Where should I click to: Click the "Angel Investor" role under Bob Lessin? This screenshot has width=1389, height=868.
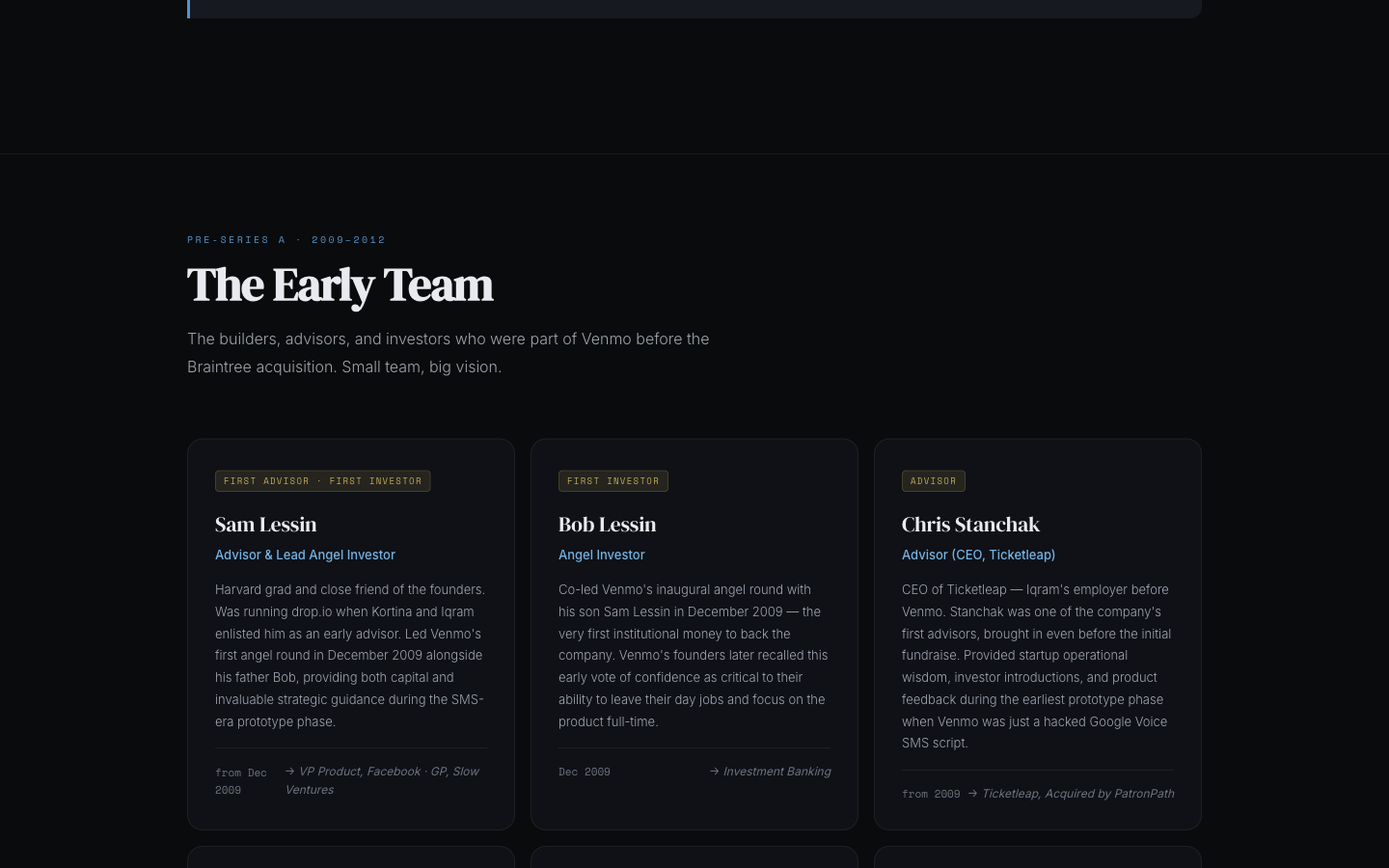click(x=602, y=555)
